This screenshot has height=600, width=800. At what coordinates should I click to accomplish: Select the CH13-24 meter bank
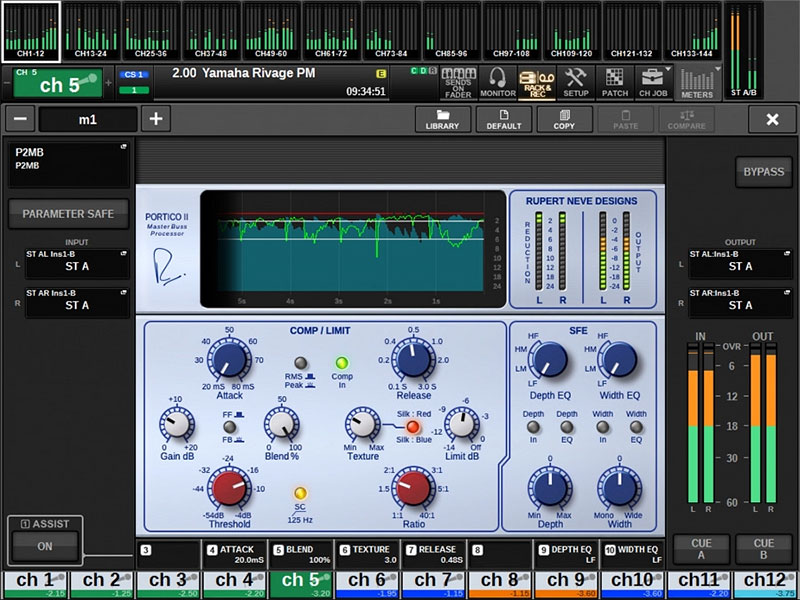[91, 31]
